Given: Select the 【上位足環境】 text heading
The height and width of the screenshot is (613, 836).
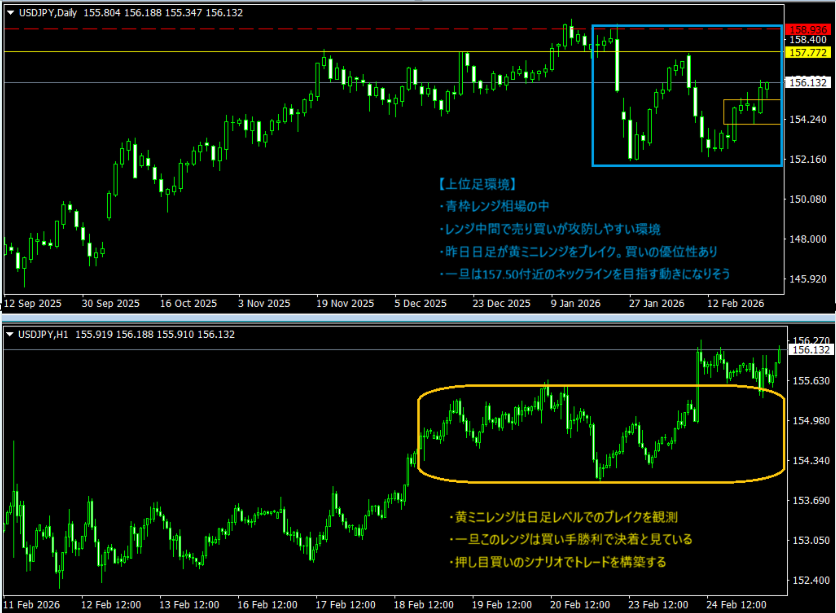Looking at the screenshot, I should 478,184.
